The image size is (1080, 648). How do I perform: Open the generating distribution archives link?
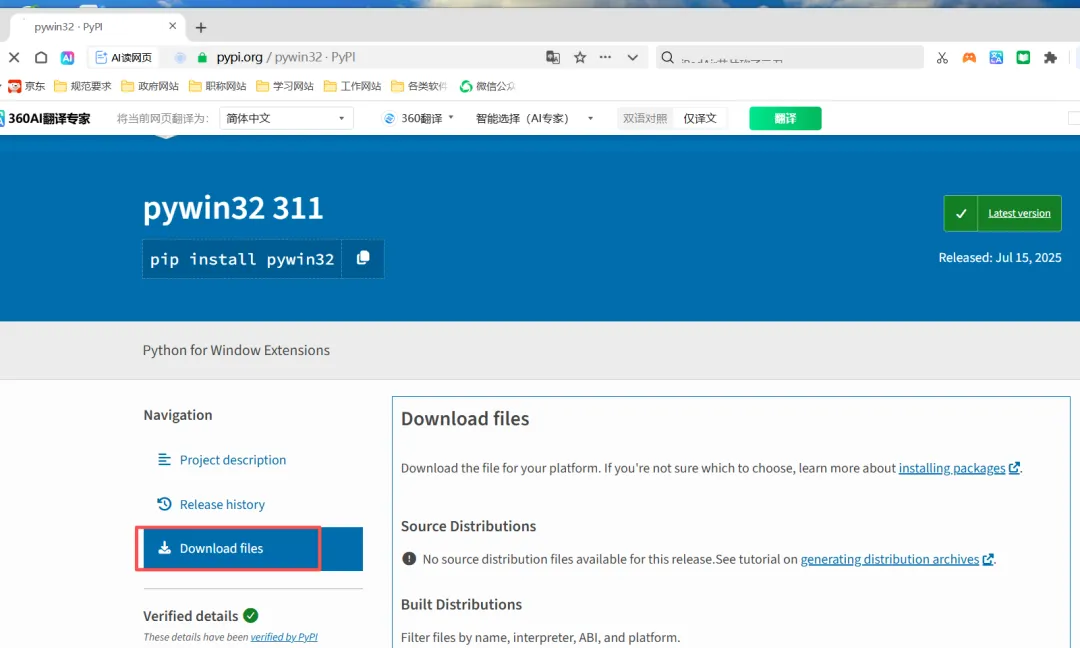[889, 559]
